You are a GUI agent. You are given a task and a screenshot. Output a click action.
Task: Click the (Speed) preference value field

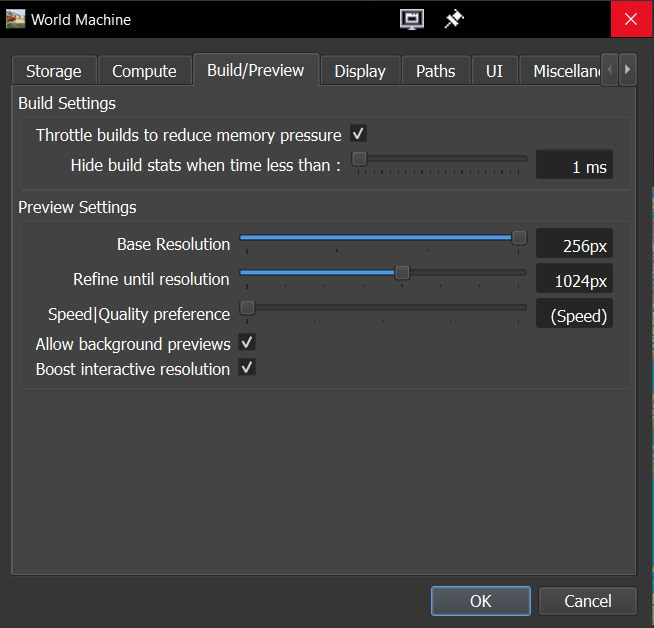[x=574, y=313]
